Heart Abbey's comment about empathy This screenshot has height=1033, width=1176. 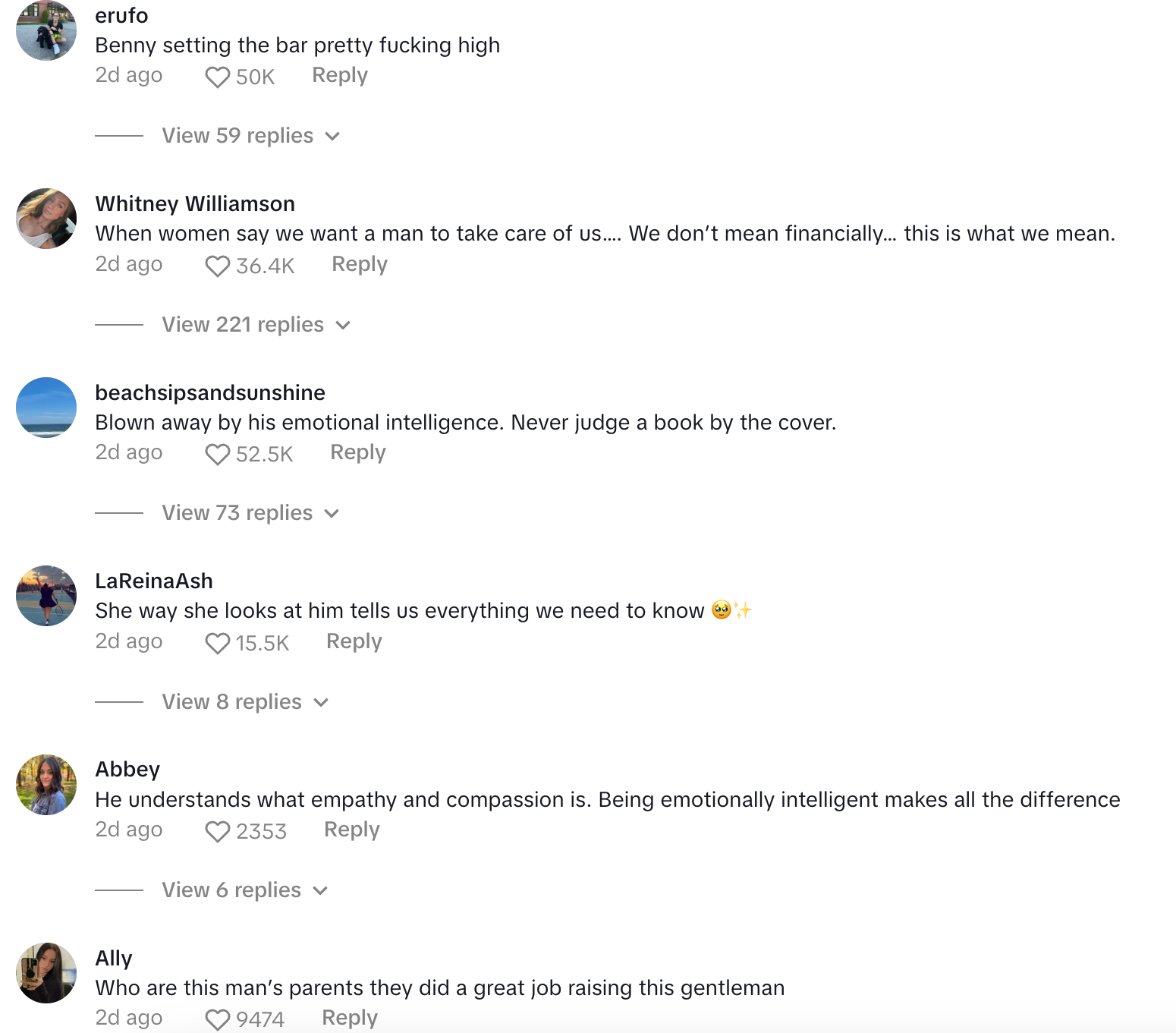[x=218, y=832]
